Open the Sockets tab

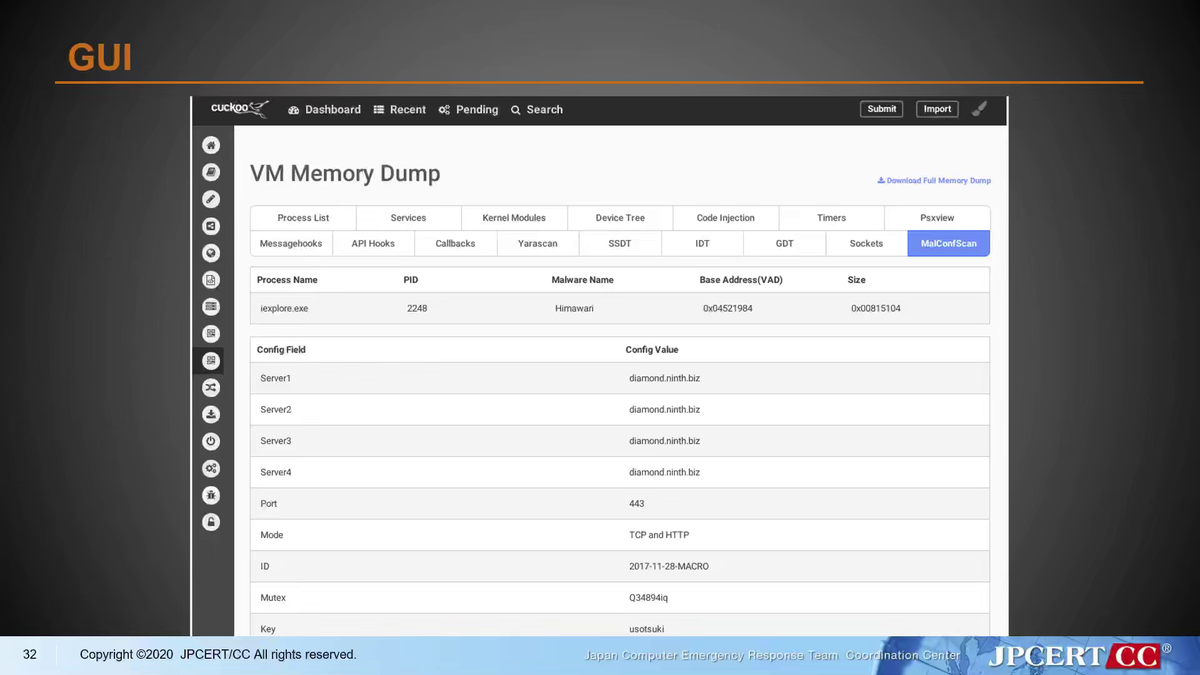(x=866, y=244)
